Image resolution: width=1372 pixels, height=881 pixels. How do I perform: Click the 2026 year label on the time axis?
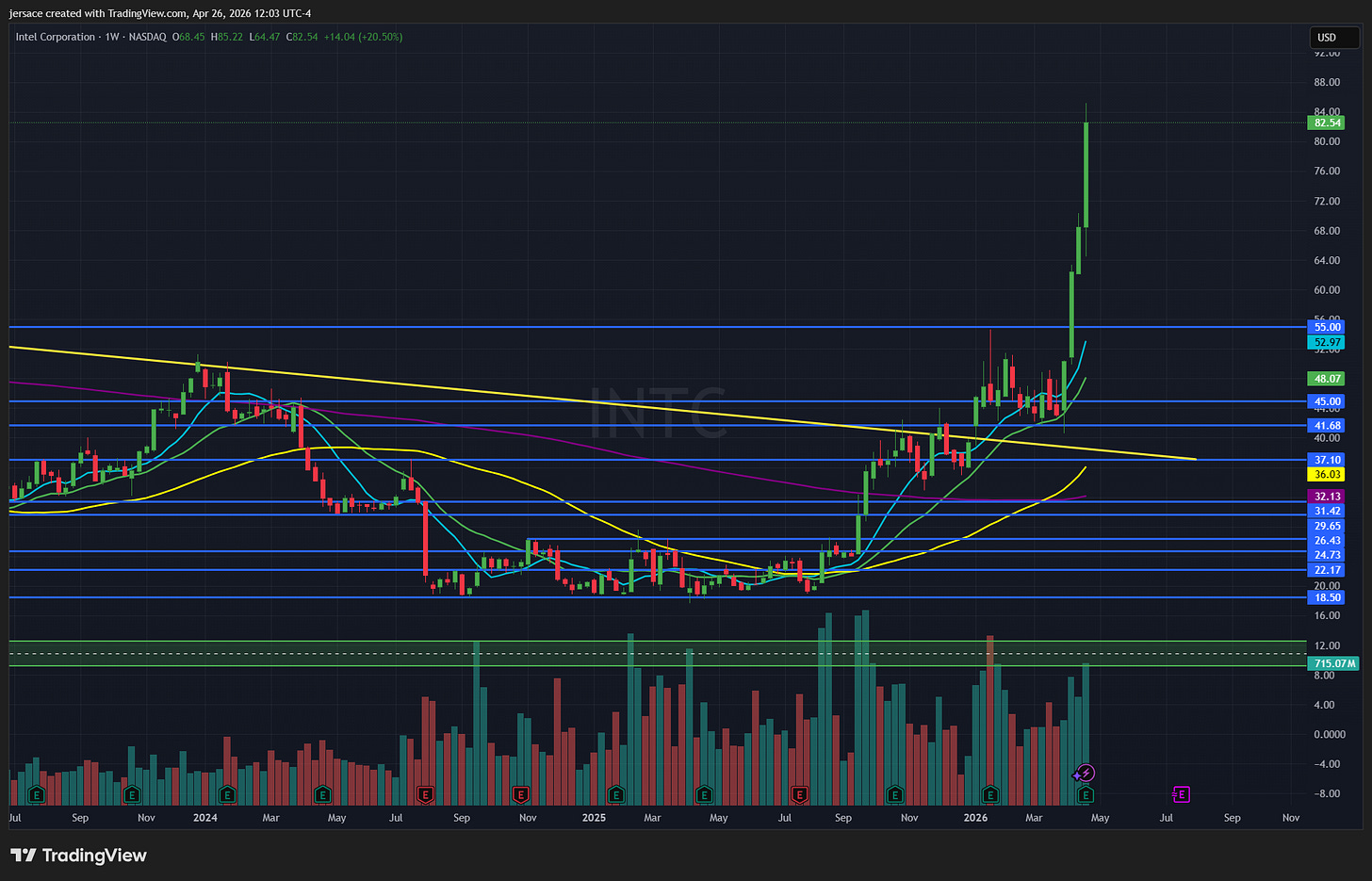pos(975,818)
